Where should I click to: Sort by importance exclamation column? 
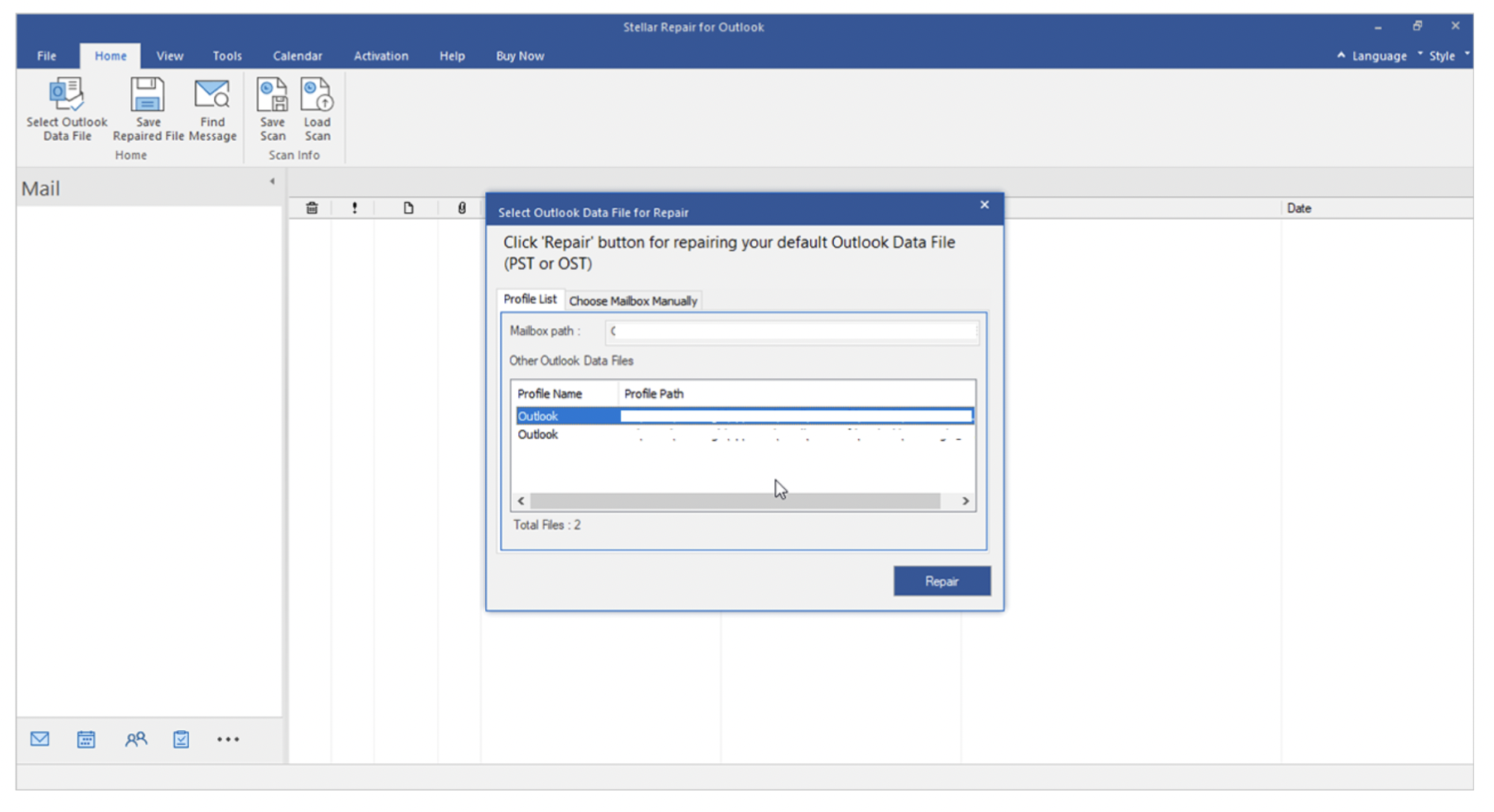[355, 208]
